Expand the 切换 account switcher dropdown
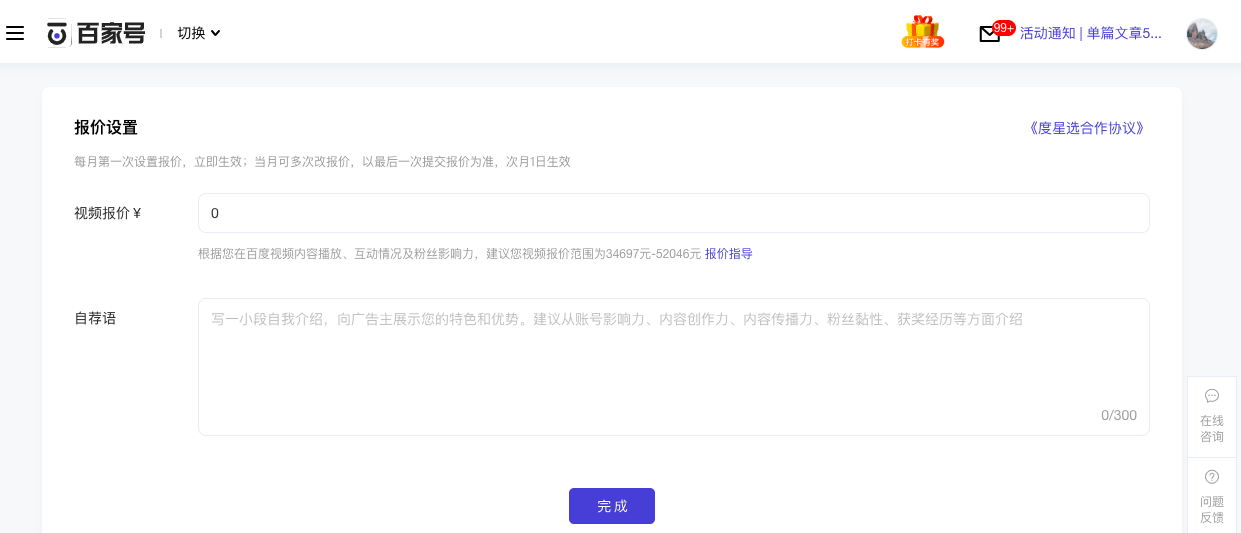Screen dimensions: 1241x533 (x=199, y=33)
